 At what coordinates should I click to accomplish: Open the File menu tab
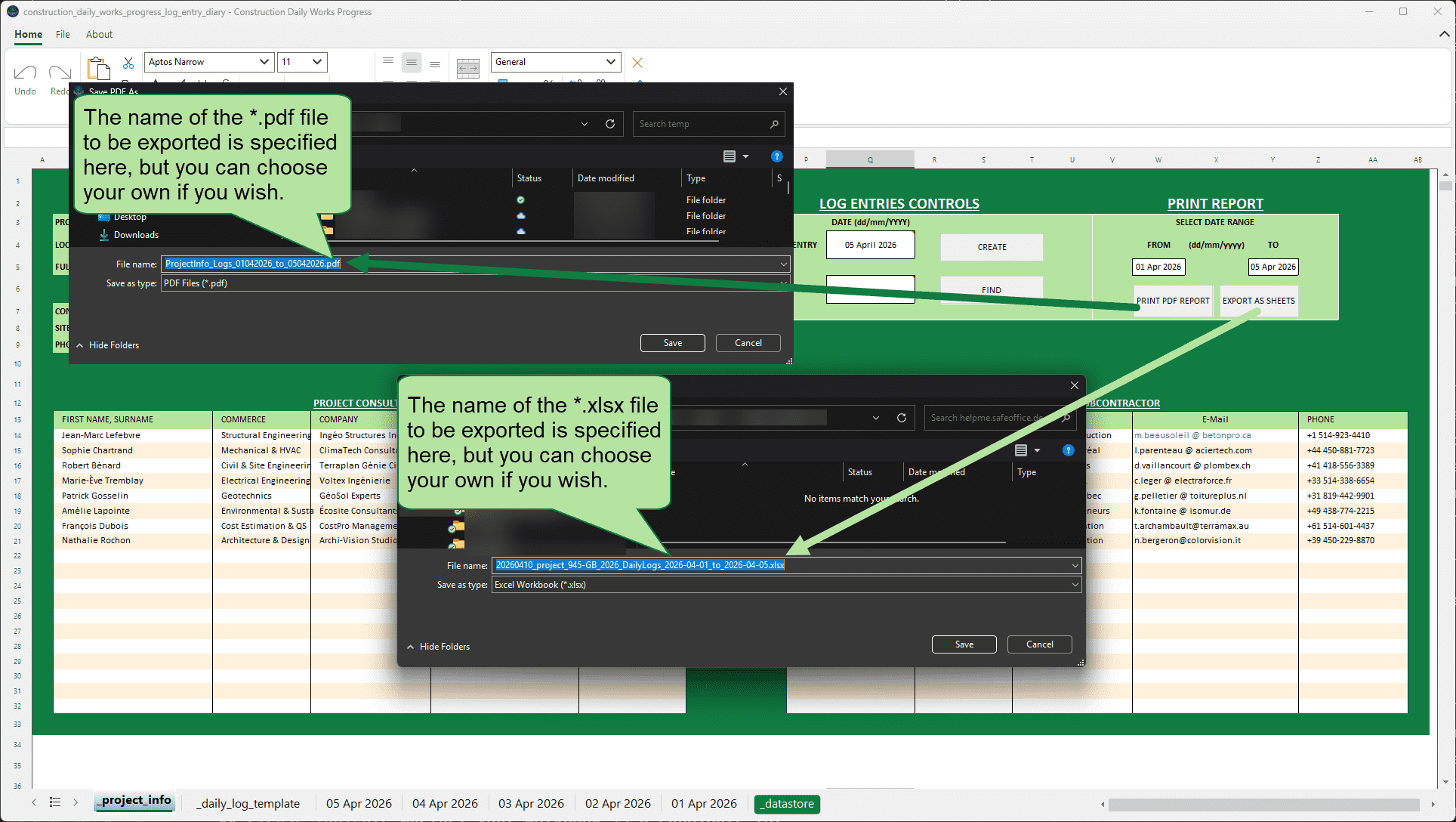click(63, 34)
